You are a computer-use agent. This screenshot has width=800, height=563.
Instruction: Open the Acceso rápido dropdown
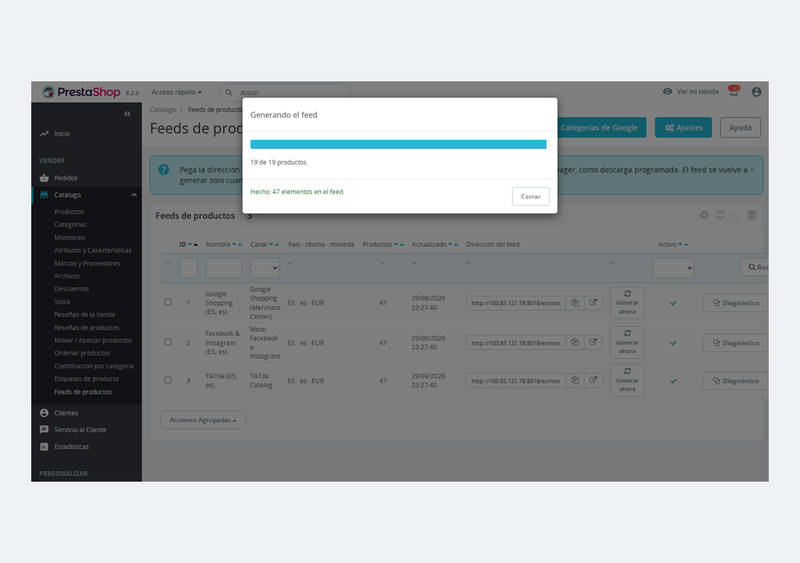click(177, 92)
